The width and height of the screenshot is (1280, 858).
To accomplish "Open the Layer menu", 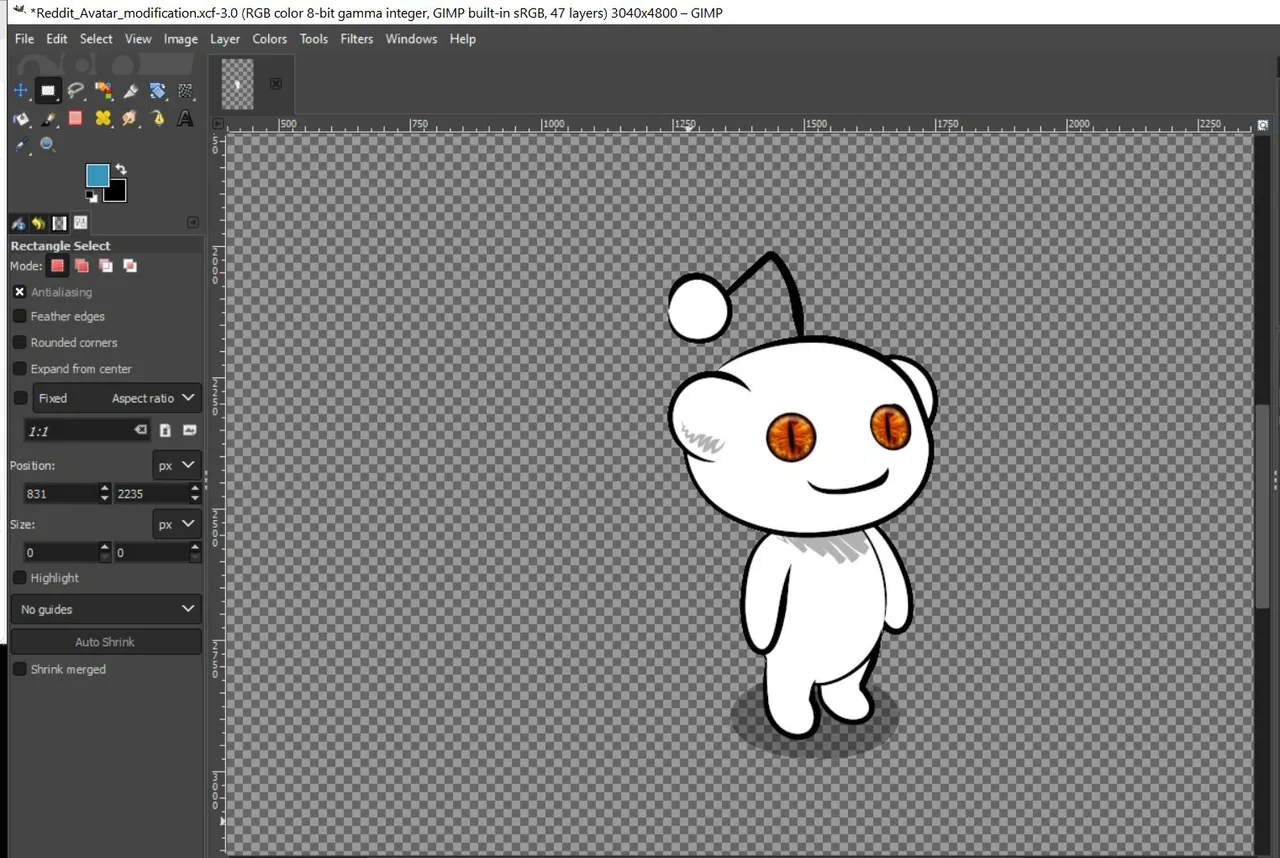I will pos(225,39).
